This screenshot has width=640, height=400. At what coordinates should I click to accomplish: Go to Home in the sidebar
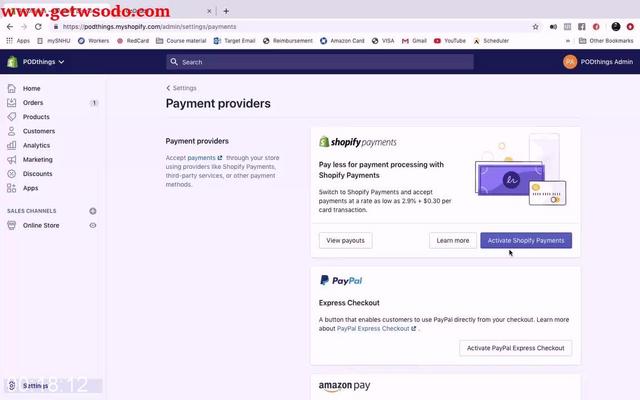(x=31, y=88)
